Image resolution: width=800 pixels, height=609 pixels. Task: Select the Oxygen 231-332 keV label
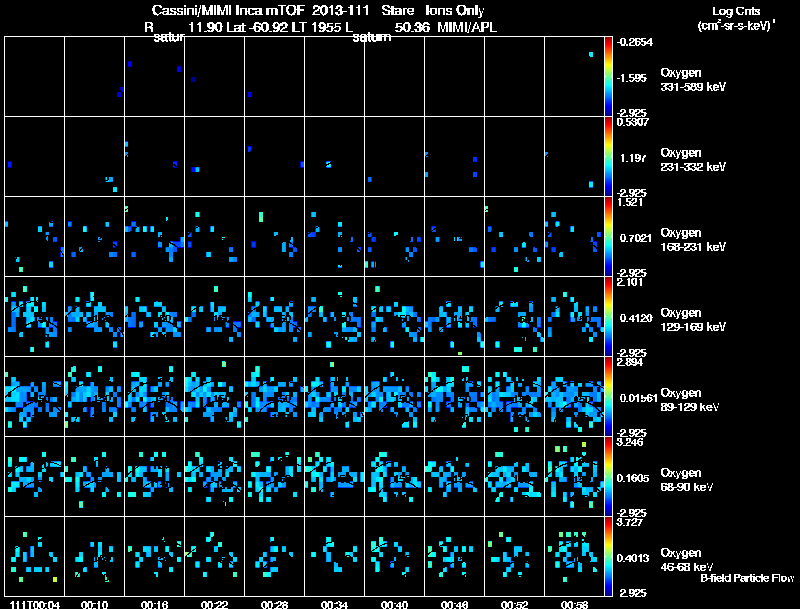(x=693, y=160)
